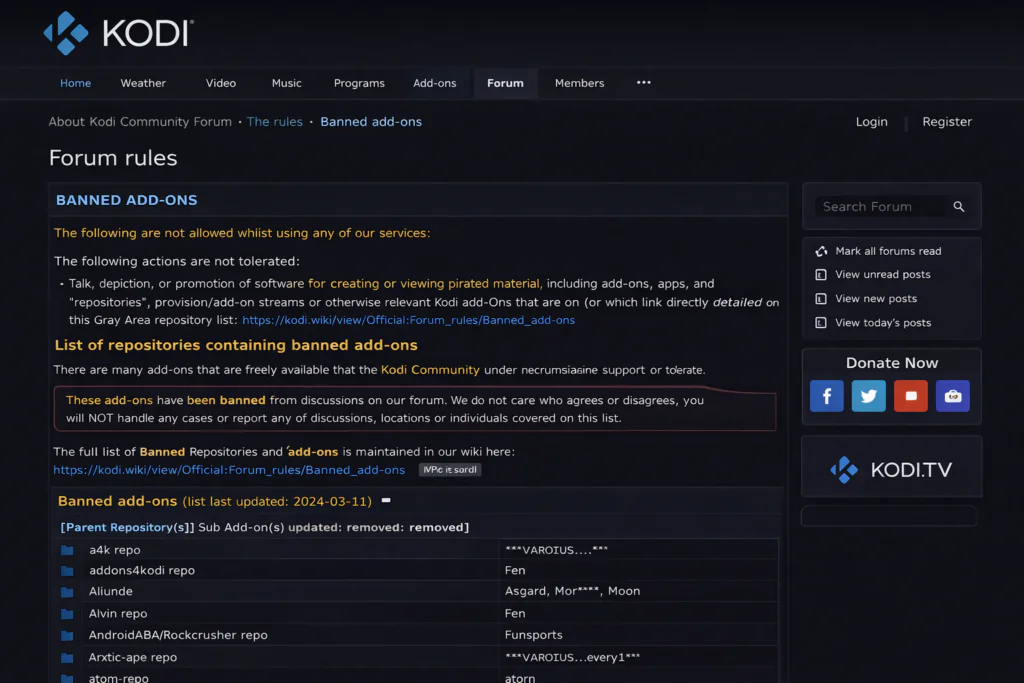This screenshot has height=683, width=1024.
Task: Click the search magnifier icon
Action: pos(958,206)
